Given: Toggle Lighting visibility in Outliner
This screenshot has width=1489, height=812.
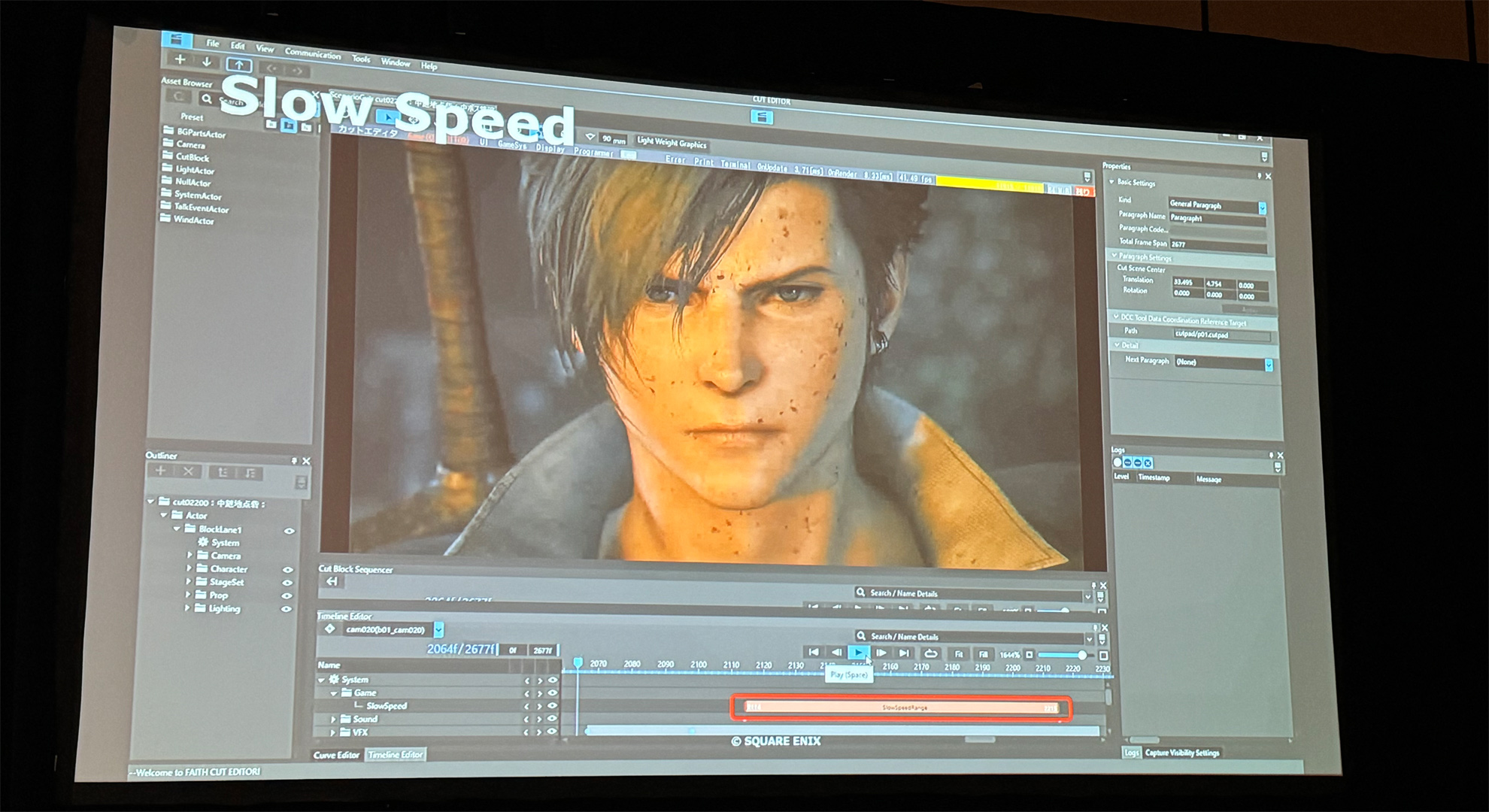Looking at the screenshot, I should (x=286, y=609).
